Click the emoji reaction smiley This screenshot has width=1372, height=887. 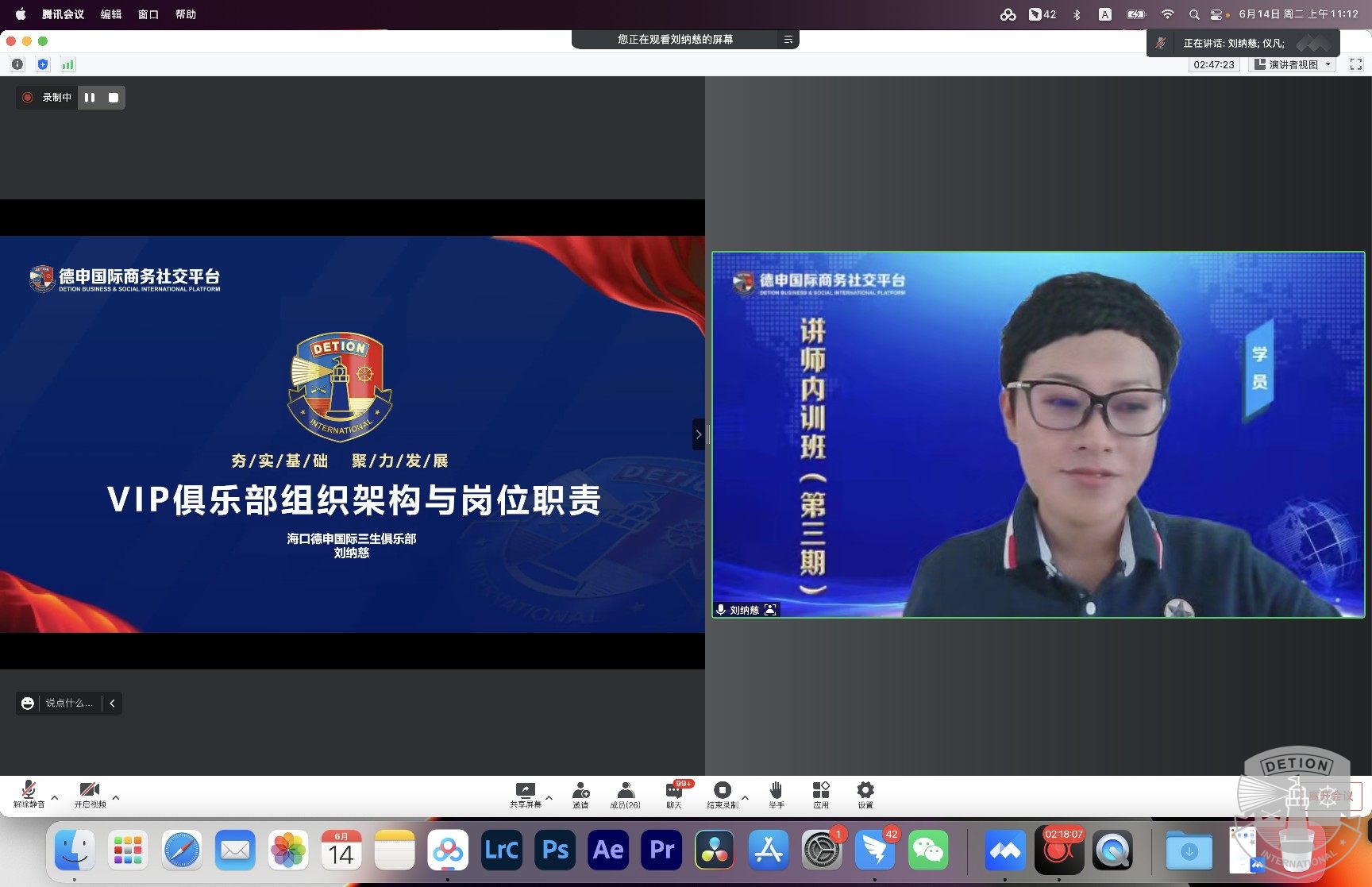coord(28,703)
